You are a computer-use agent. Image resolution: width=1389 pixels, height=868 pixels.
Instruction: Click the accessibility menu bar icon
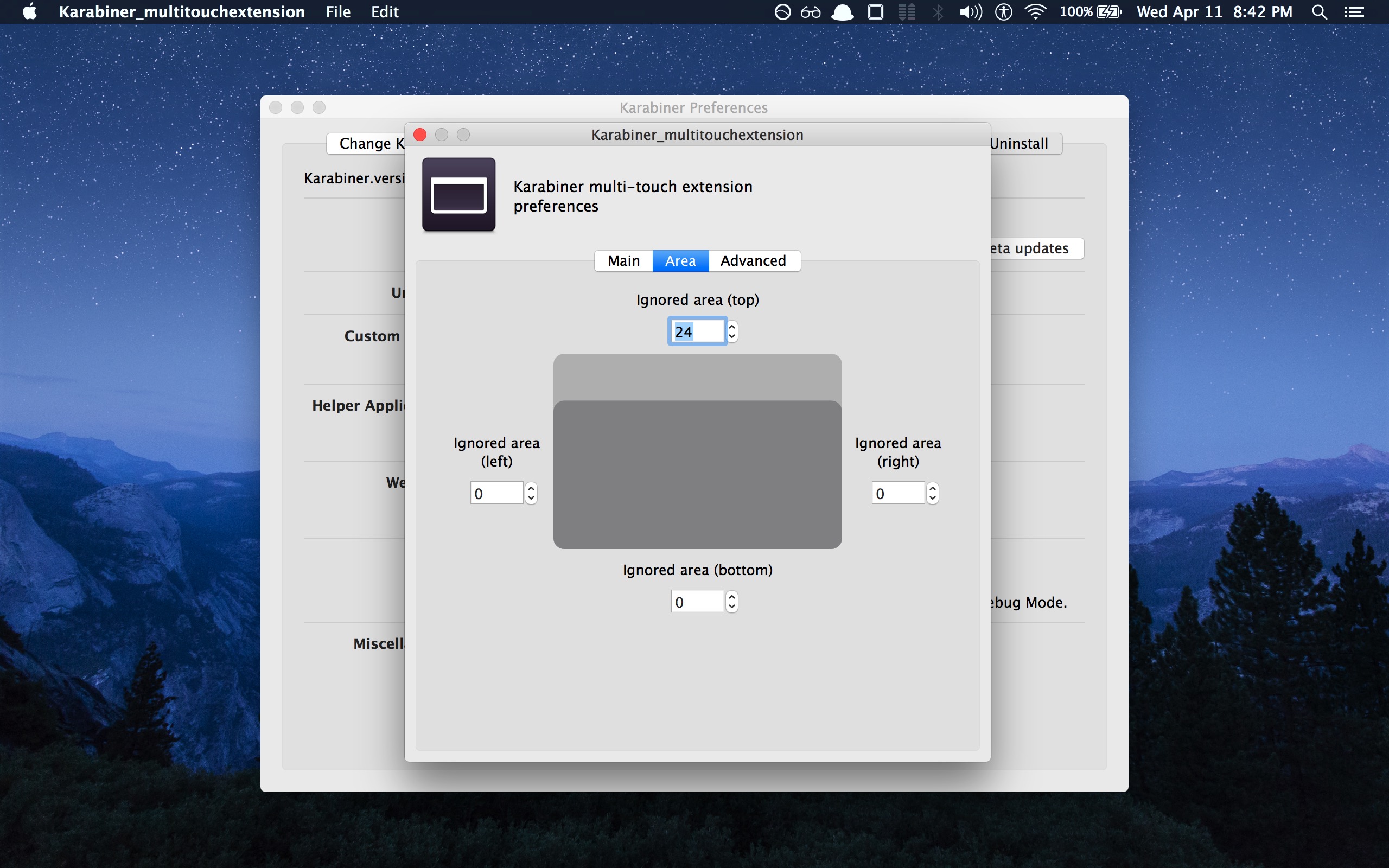pyautogui.click(x=1003, y=11)
